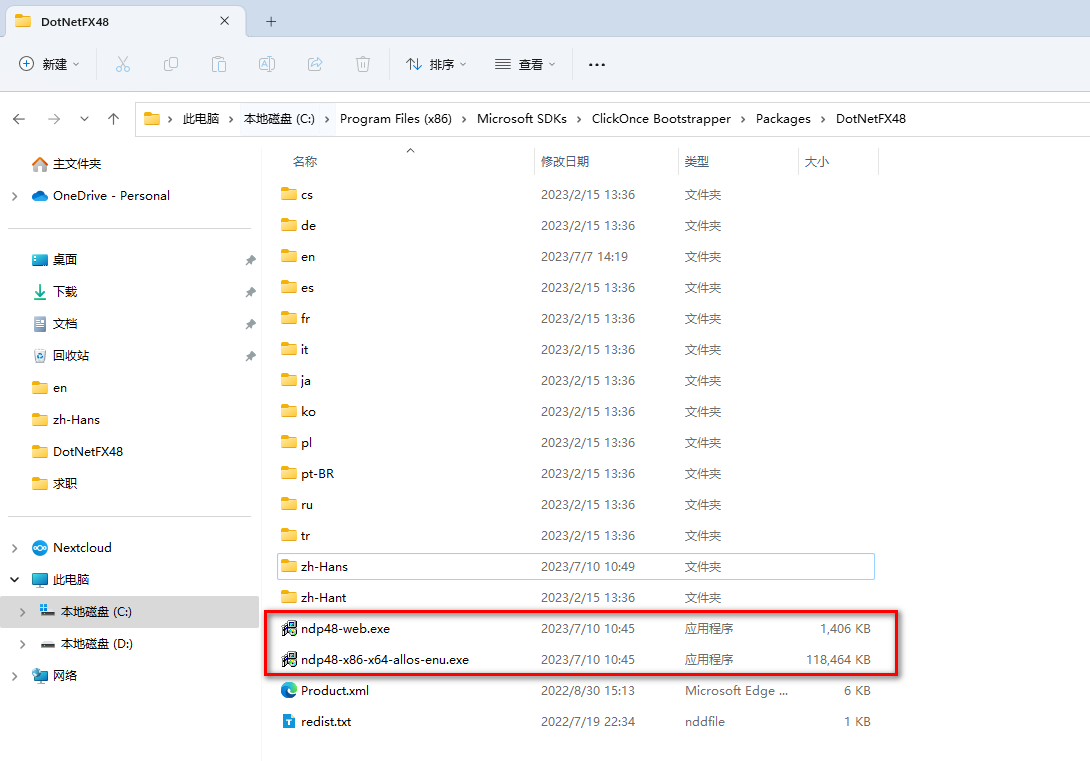Open the 新建 (New) dropdown
Viewport: 1090px width, 761px height.
[x=49, y=64]
